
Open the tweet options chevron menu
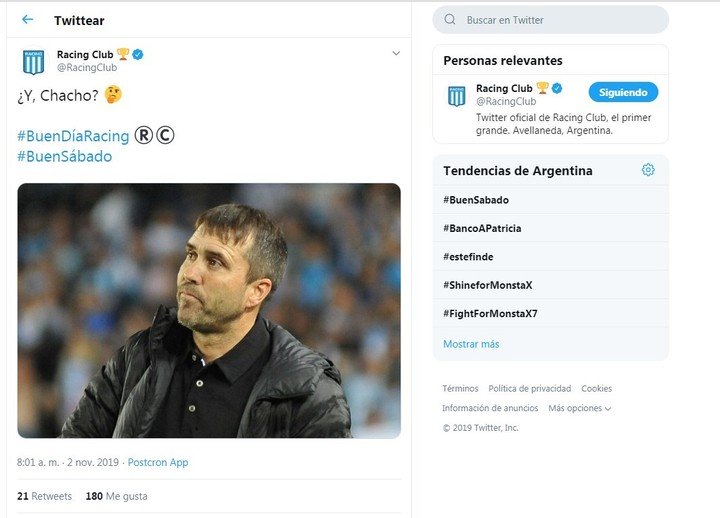[396, 54]
